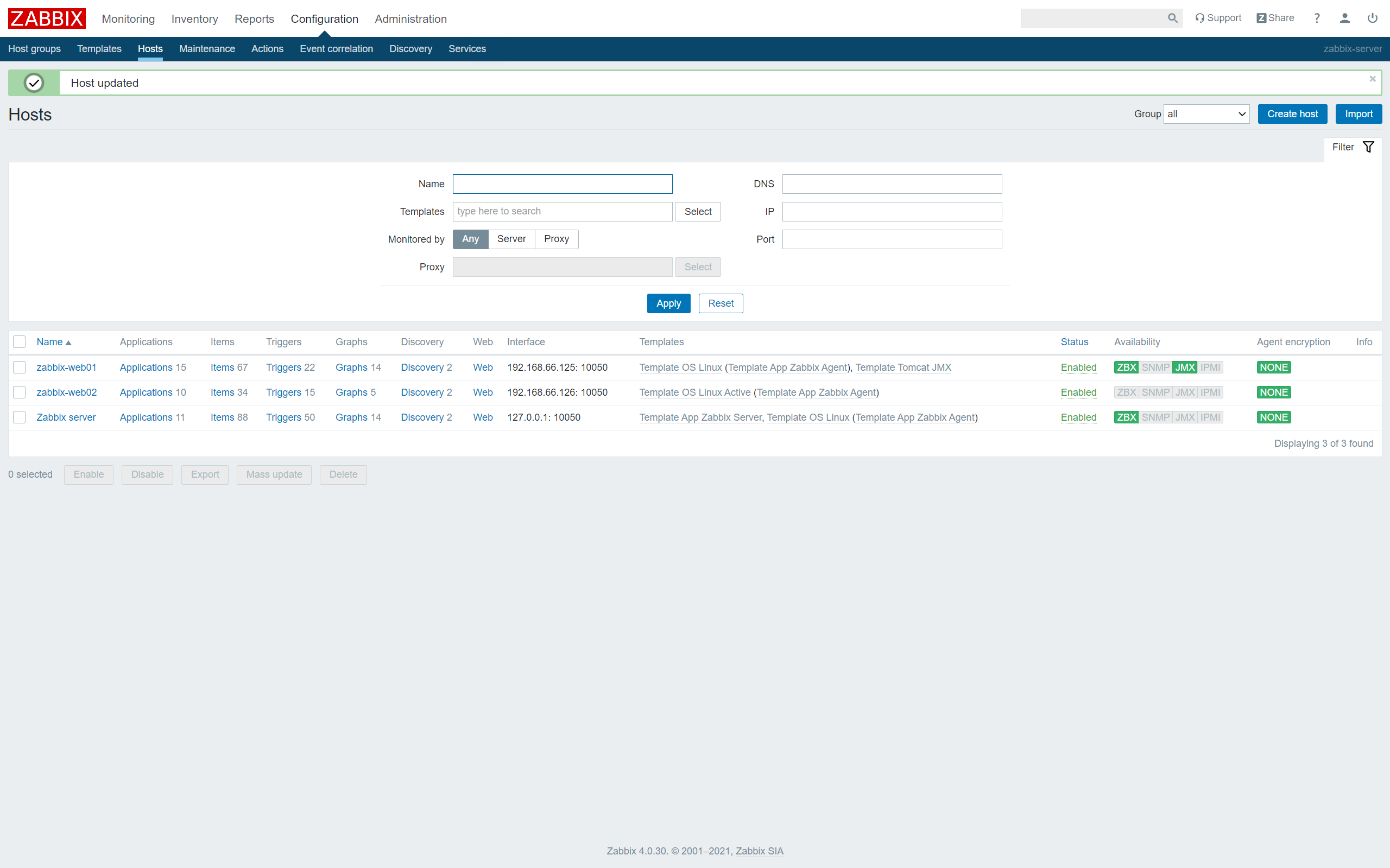Select Server for Monitored by

tap(511, 239)
